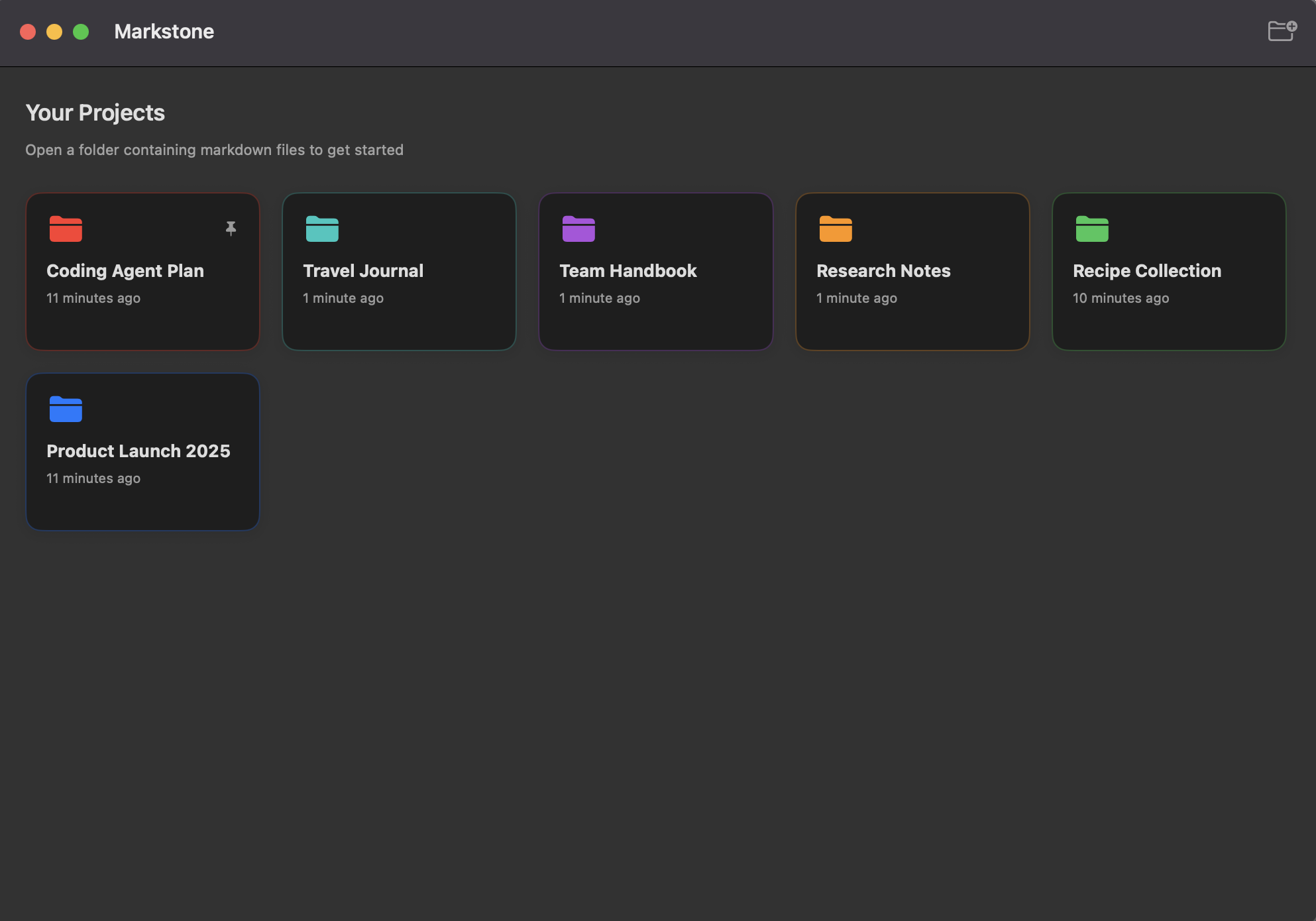Viewport: 1316px width, 921px height.
Task: Click the red folder icon on Coding Agent Plan
Action: point(65,229)
